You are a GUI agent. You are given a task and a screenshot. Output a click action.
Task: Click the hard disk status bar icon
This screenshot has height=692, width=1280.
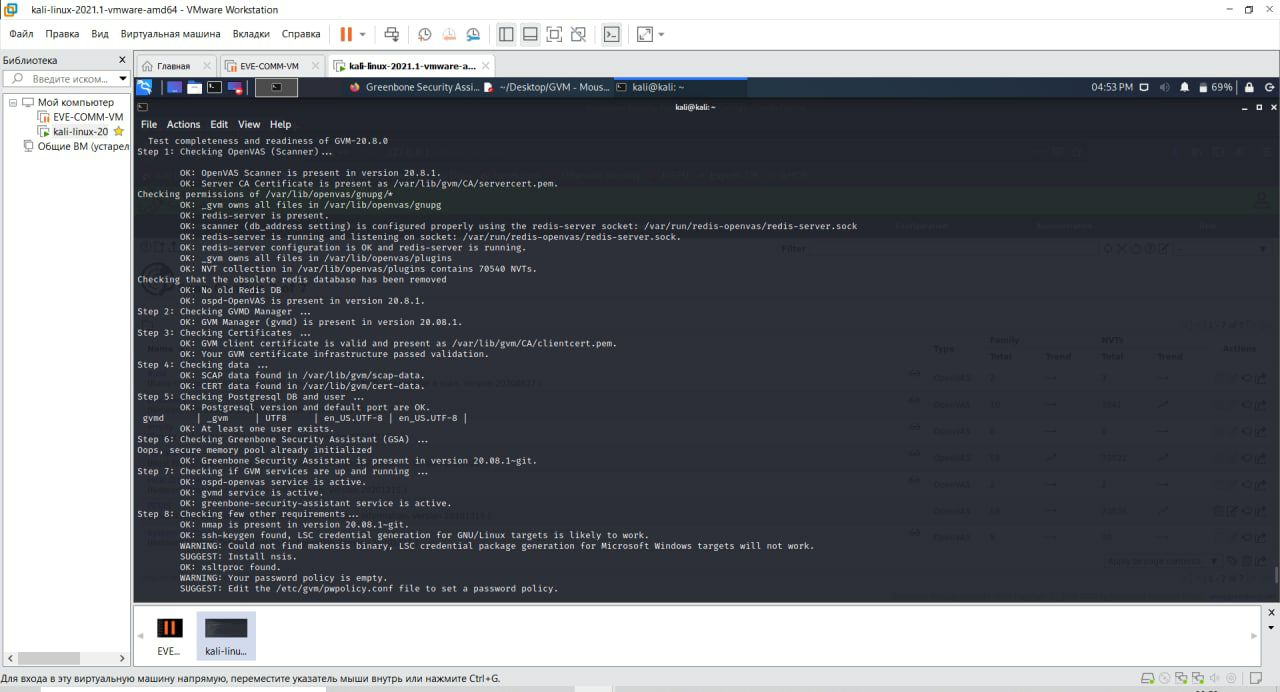pyautogui.click(x=1147, y=679)
